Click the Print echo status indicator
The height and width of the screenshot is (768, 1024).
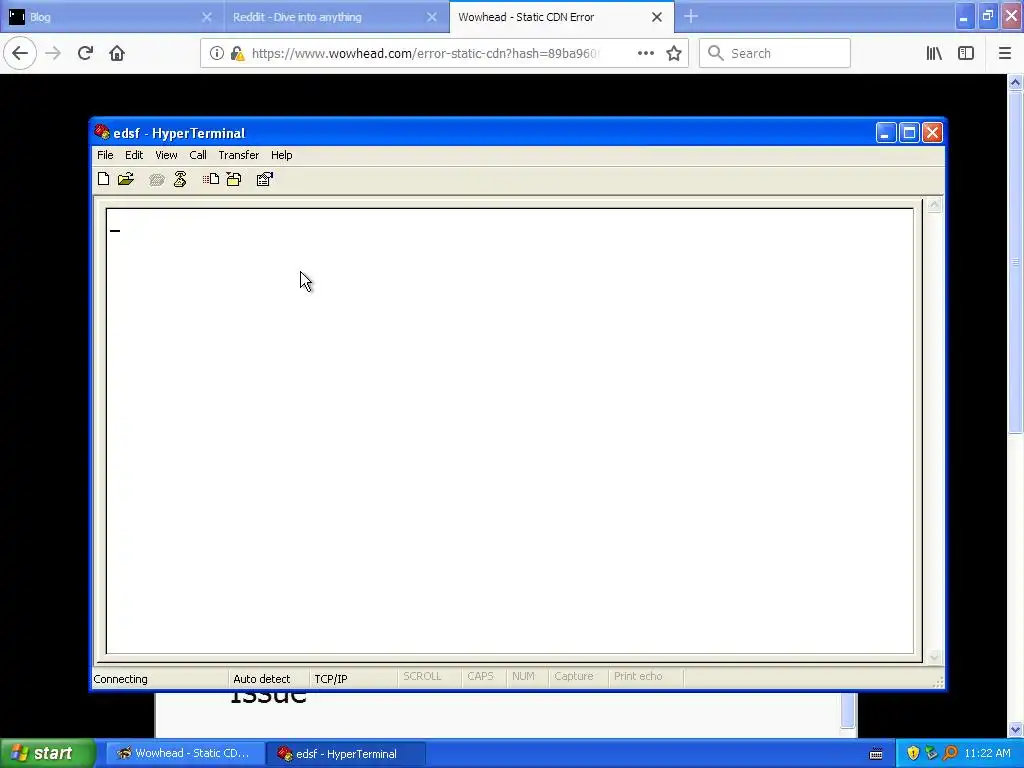(x=638, y=677)
